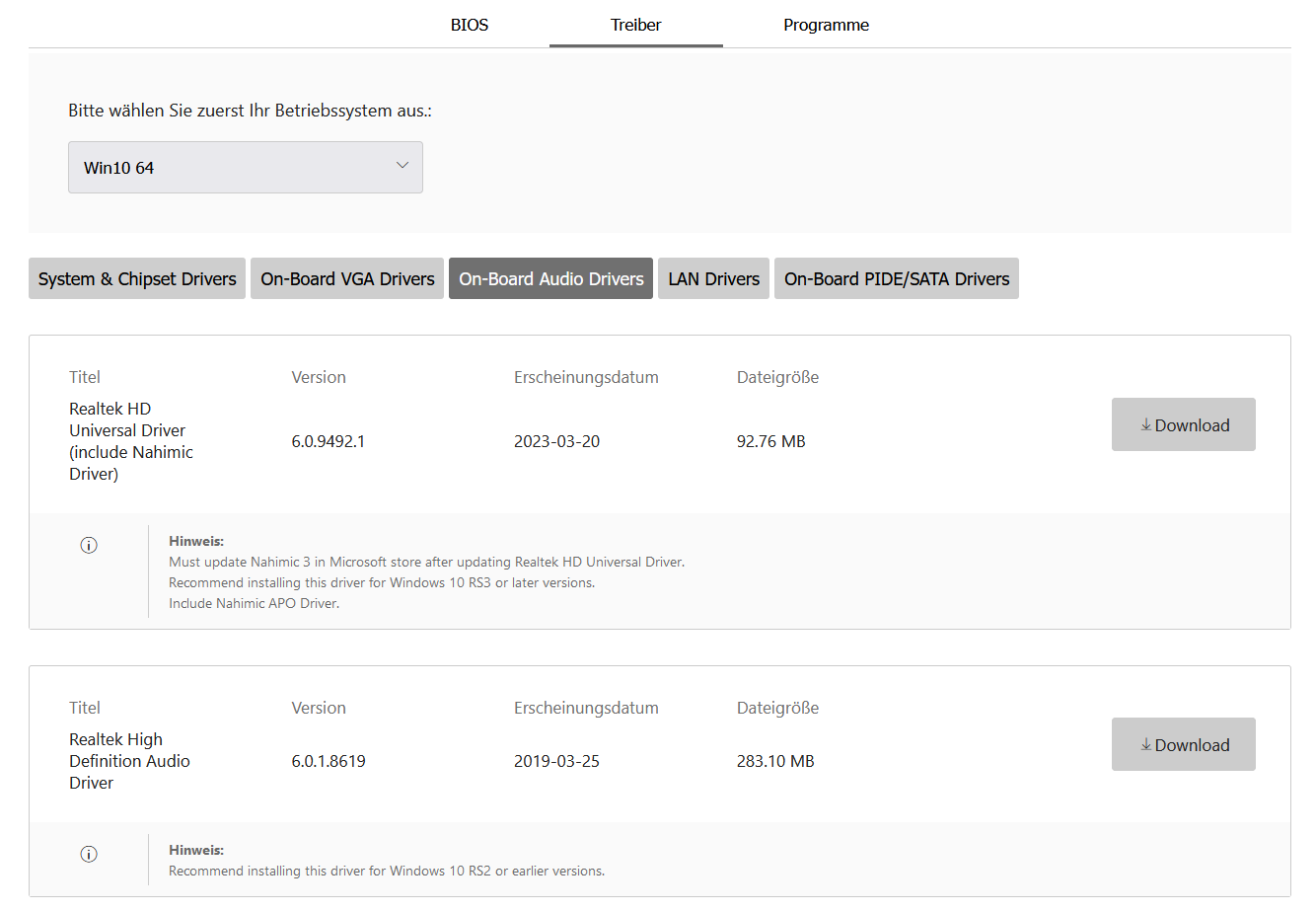Screen dimensions: 1316x912
Task: Select On-Board VGA Drivers category
Action: coord(347,279)
